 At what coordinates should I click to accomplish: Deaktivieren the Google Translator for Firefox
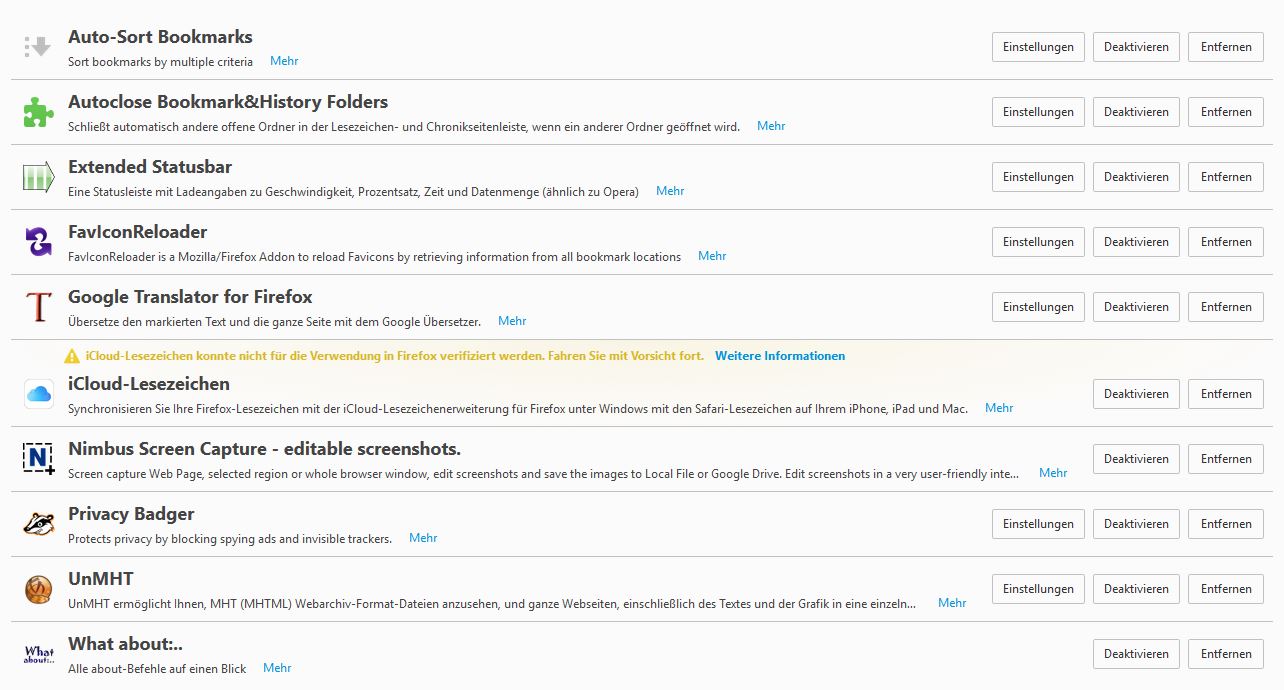[x=1136, y=307]
